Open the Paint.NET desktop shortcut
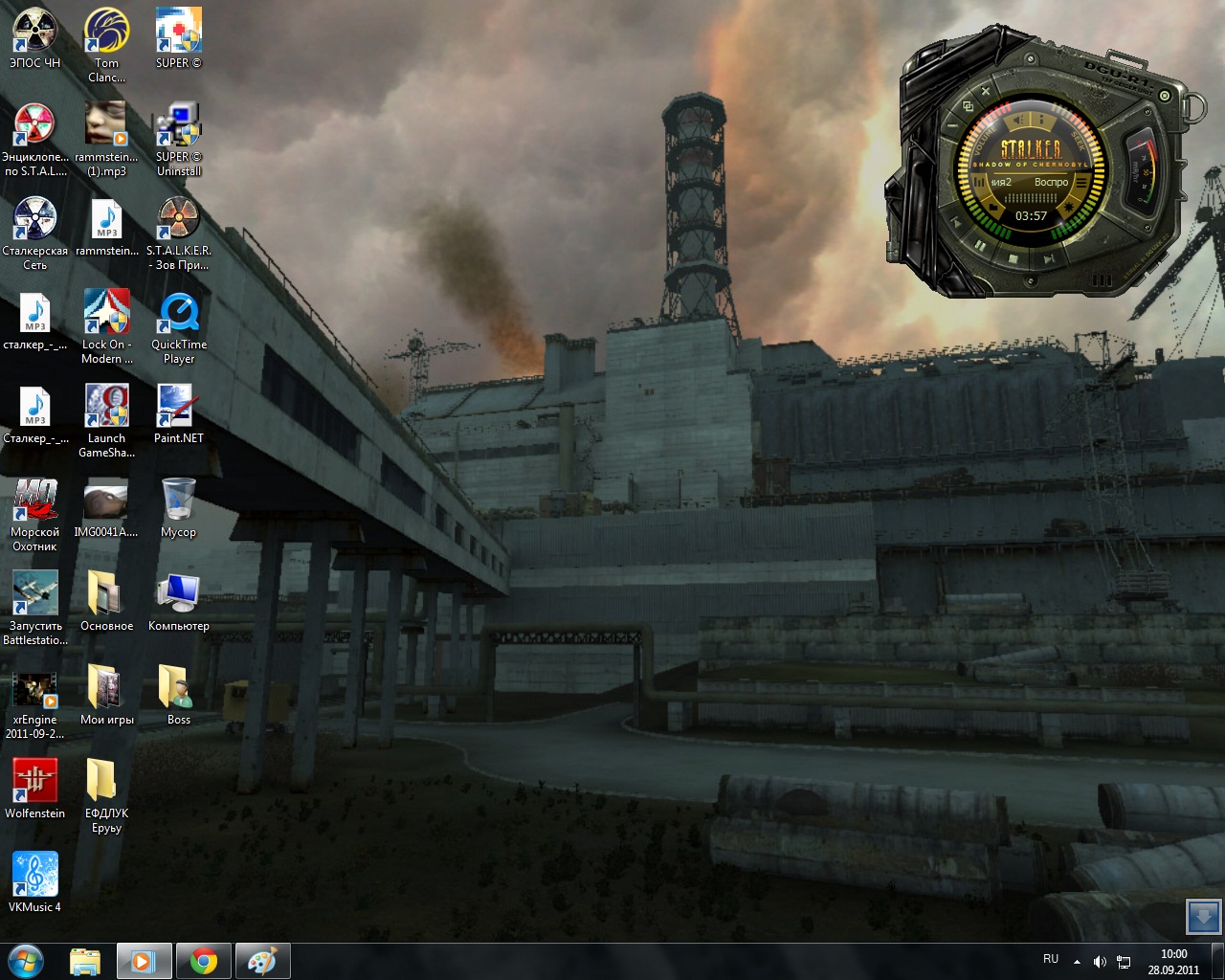The height and width of the screenshot is (980, 1225). click(x=178, y=415)
